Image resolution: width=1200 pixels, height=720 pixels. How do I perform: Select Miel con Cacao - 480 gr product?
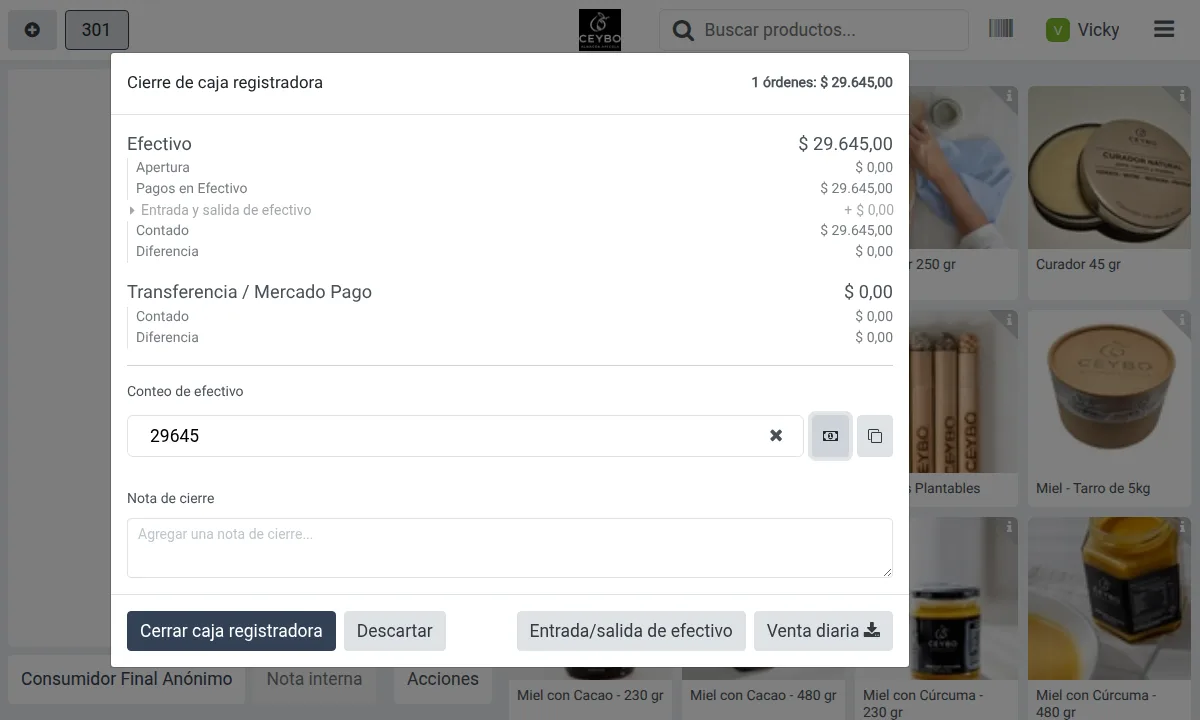pyautogui.click(x=764, y=695)
